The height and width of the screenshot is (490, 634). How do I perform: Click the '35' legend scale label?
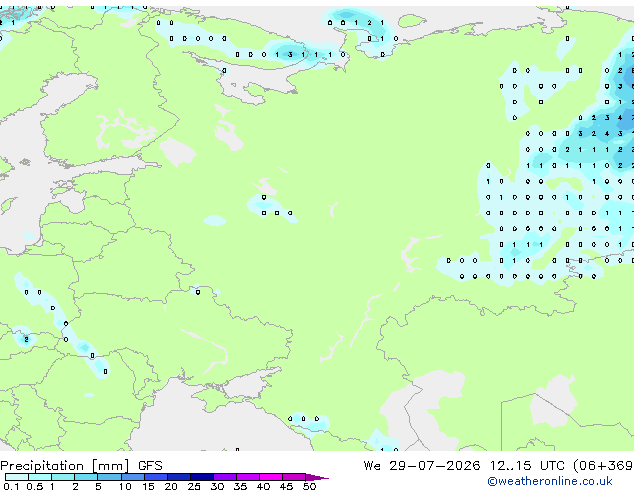[x=240, y=486]
